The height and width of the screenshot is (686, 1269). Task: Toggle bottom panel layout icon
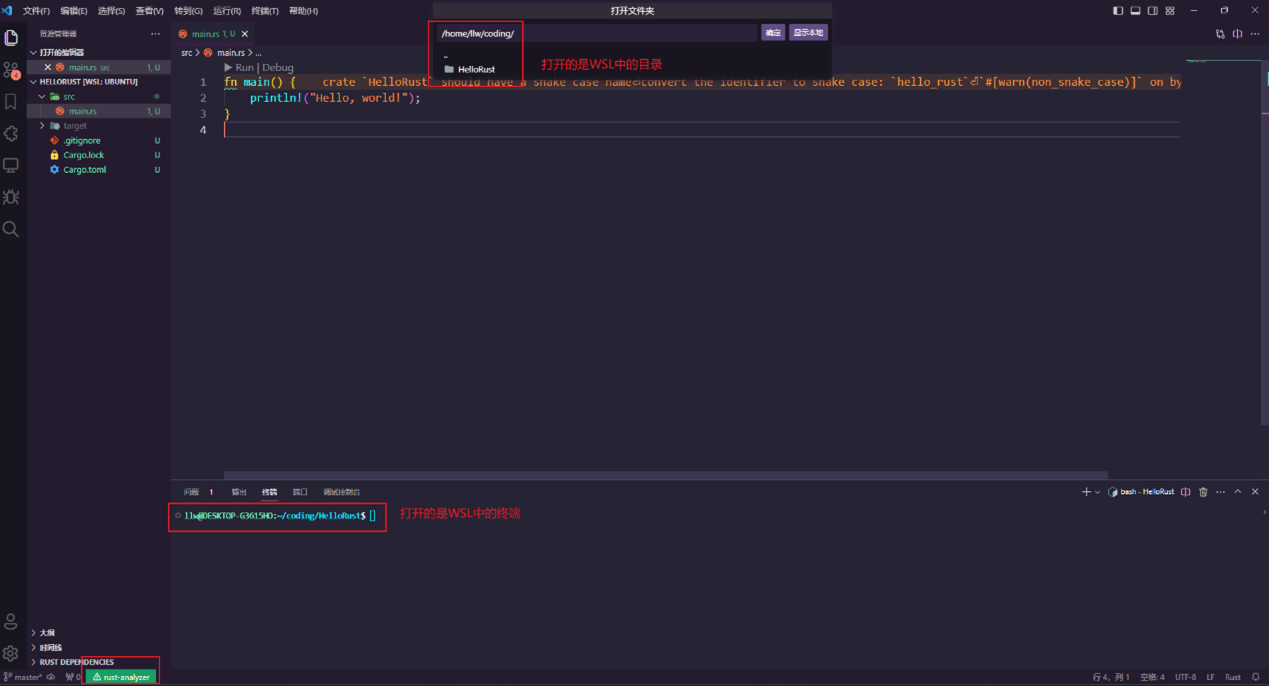(1135, 10)
